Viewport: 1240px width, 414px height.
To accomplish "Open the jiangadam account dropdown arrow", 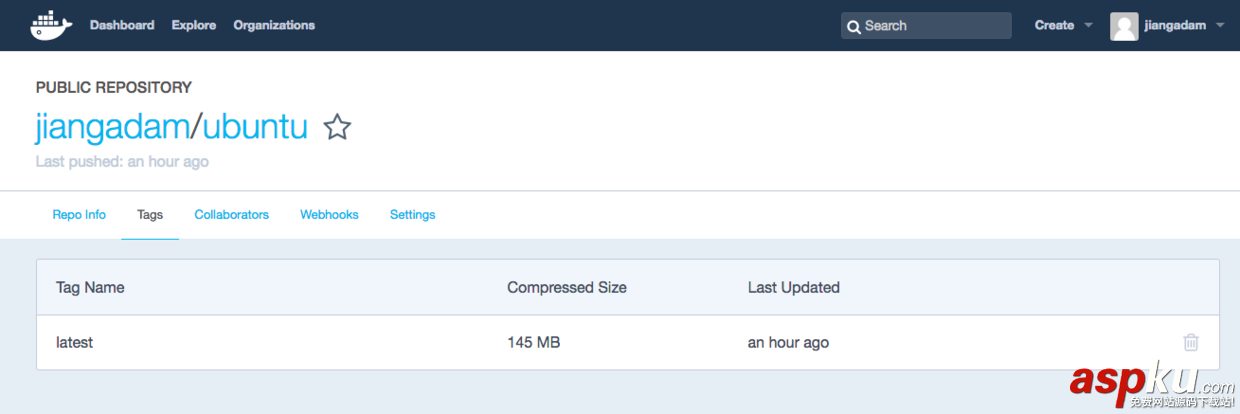I will coord(1220,26).
